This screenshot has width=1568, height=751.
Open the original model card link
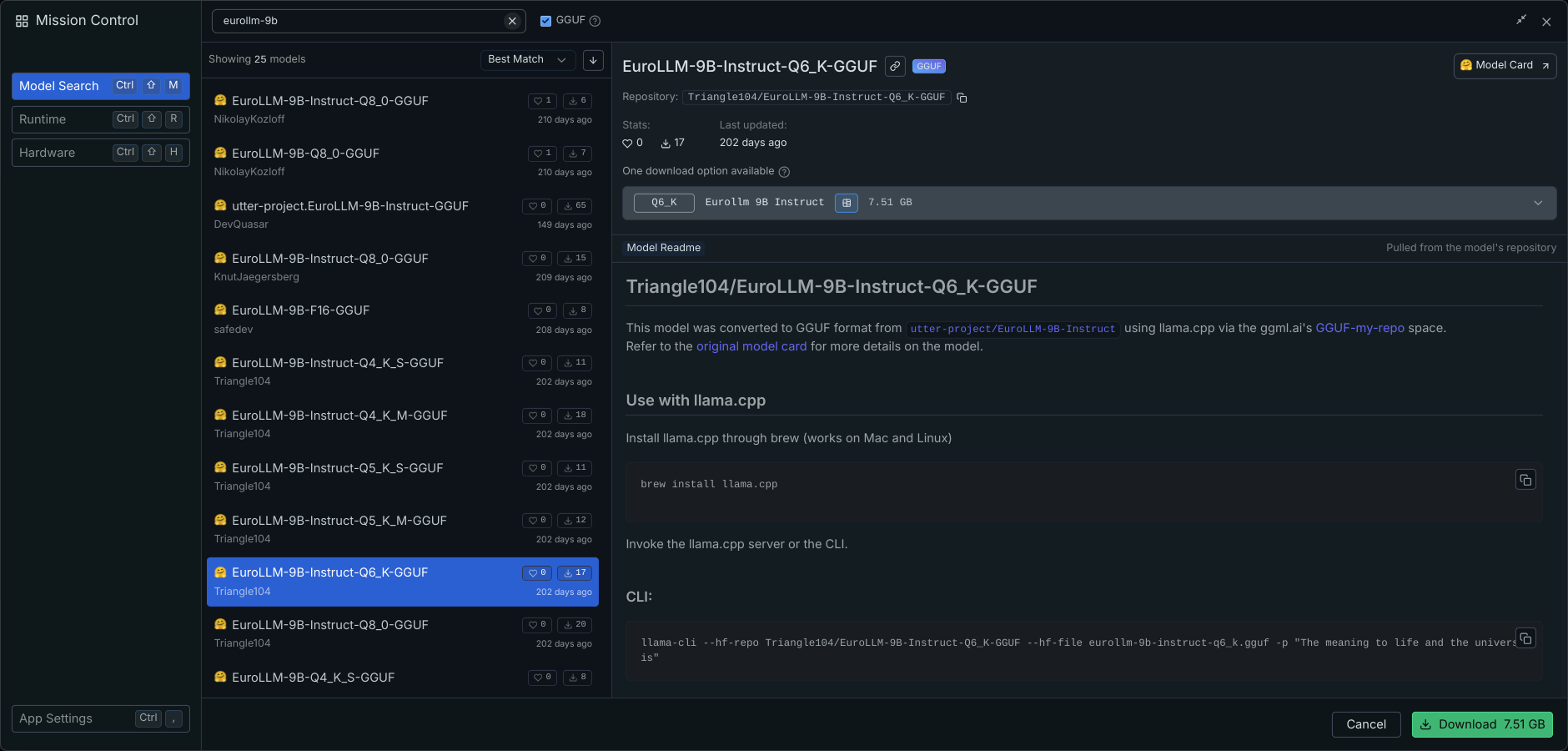point(751,346)
